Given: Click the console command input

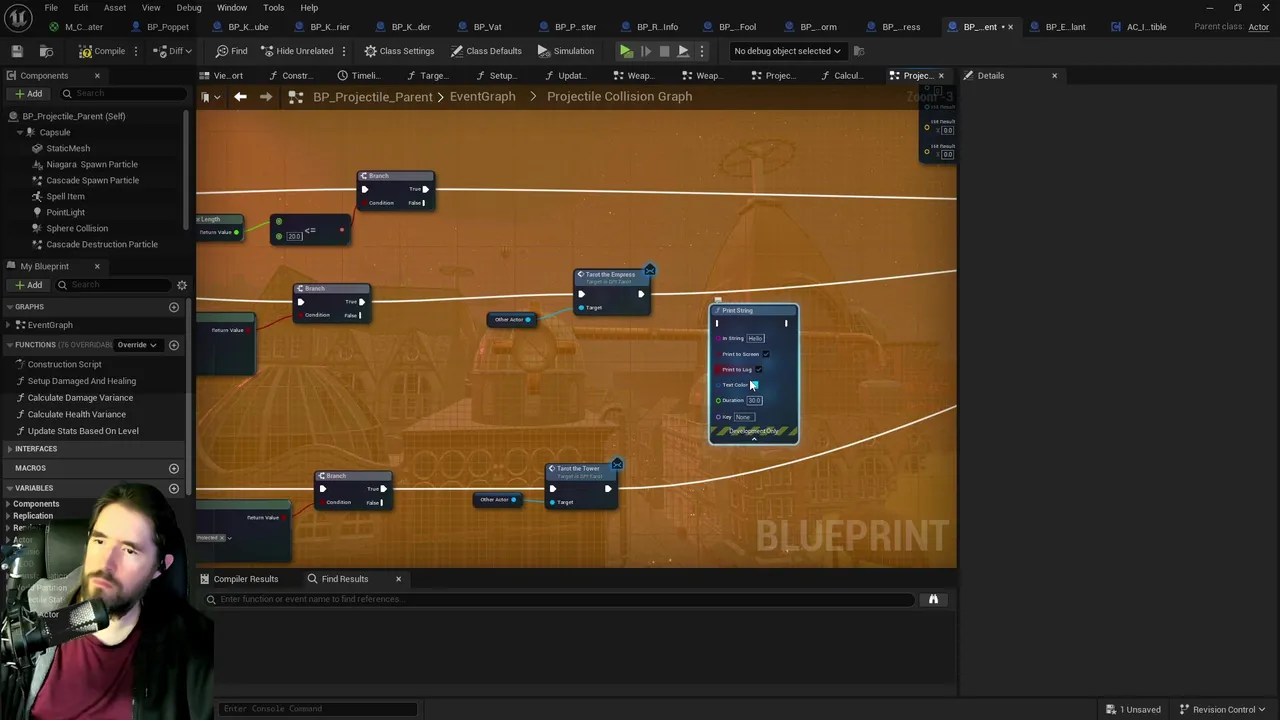Looking at the screenshot, I should (318, 709).
